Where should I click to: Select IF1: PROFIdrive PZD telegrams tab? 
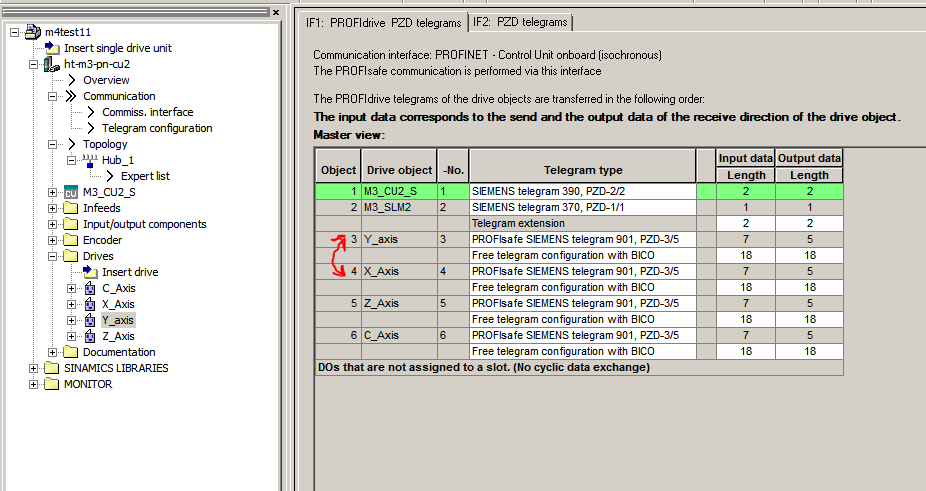pos(384,22)
